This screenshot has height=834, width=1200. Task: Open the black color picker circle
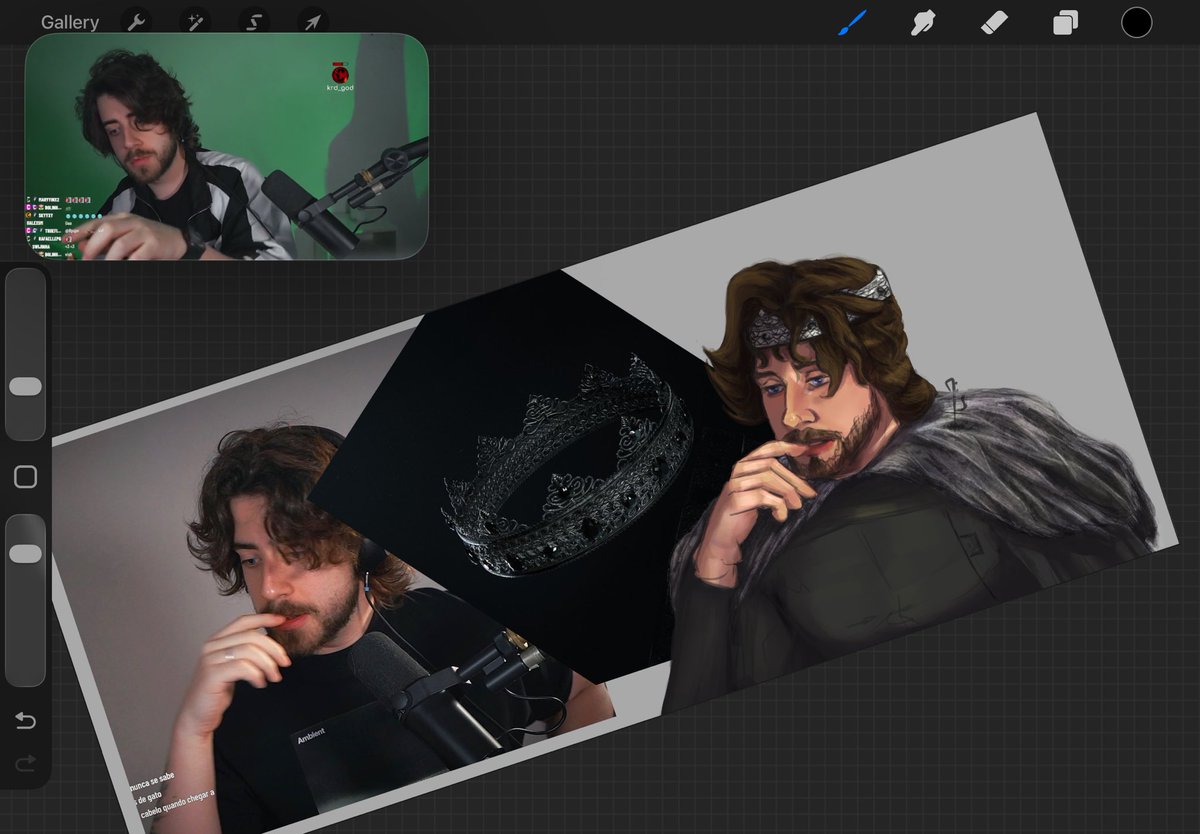(x=1136, y=22)
